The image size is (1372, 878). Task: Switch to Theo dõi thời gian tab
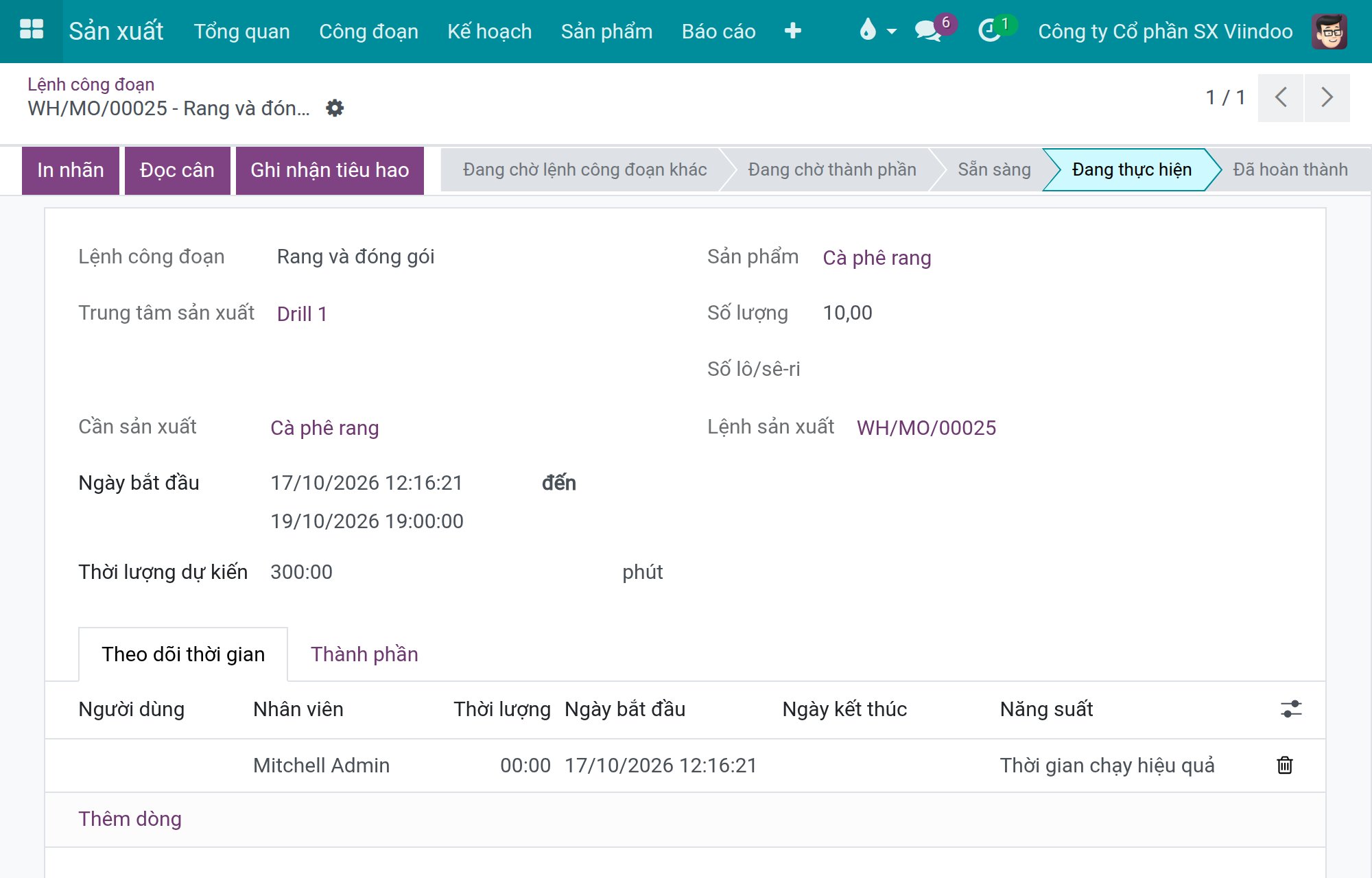(x=183, y=654)
